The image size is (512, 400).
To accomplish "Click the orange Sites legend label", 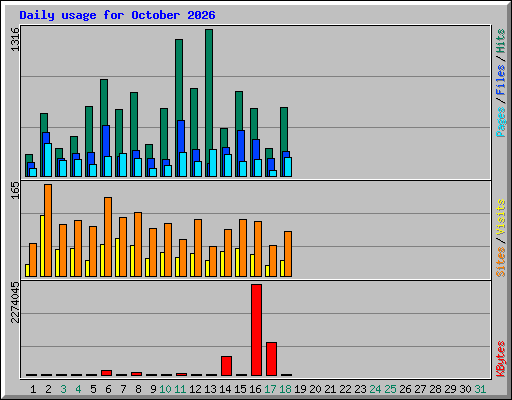I will pyautogui.click(x=501, y=262).
